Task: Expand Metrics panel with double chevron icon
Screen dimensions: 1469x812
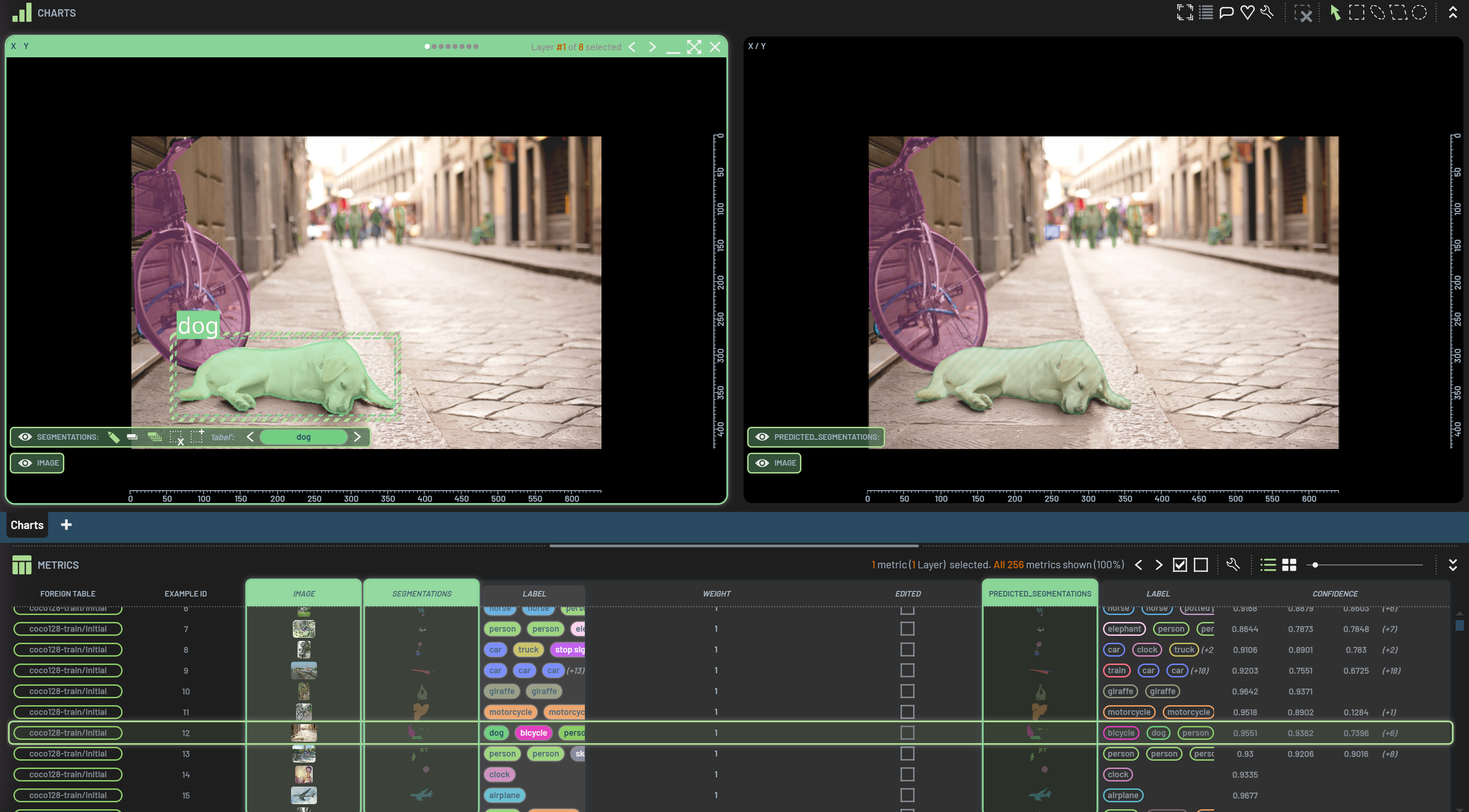Action: click(x=1452, y=565)
